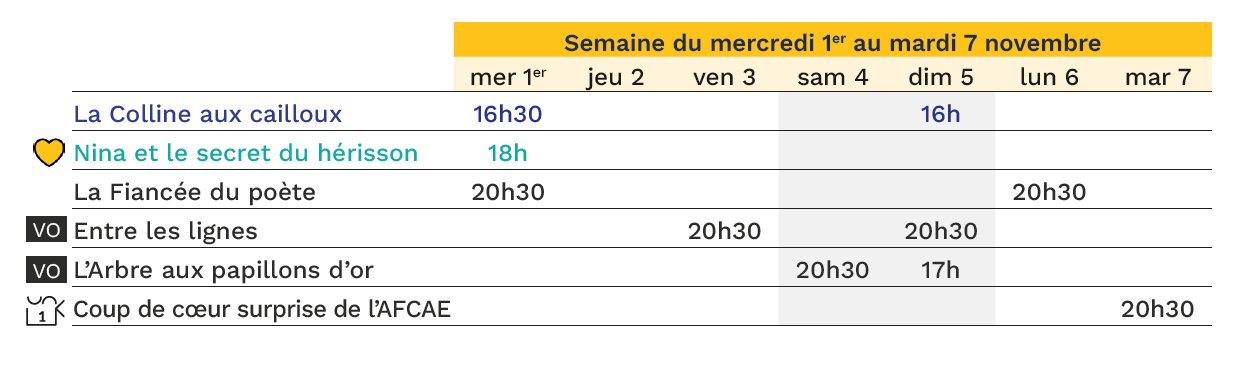
Task: Click the week header banner Semaine du mercredi
Action: pos(833,43)
